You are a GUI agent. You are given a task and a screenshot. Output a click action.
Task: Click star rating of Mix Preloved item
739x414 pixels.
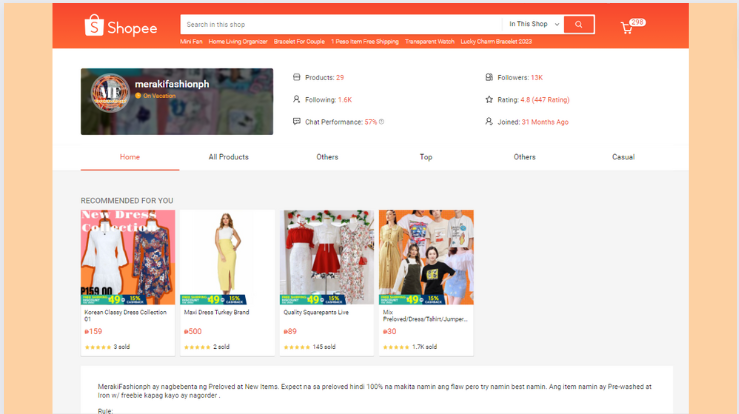(396, 347)
